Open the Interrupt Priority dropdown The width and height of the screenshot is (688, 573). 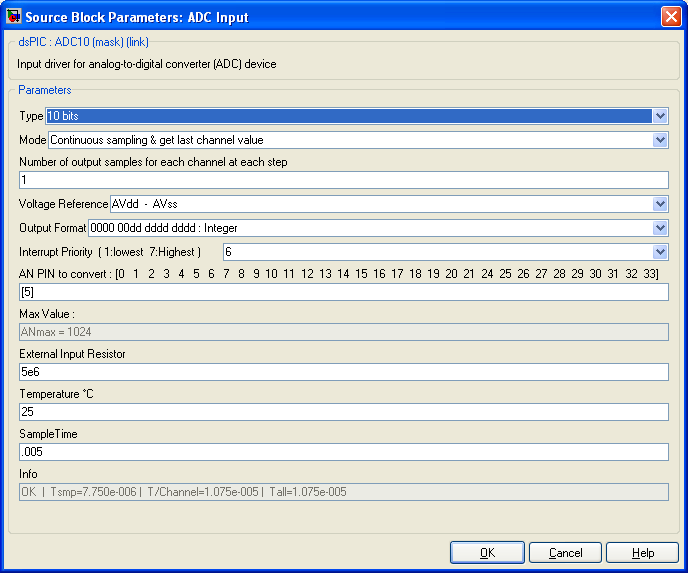tap(660, 252)
